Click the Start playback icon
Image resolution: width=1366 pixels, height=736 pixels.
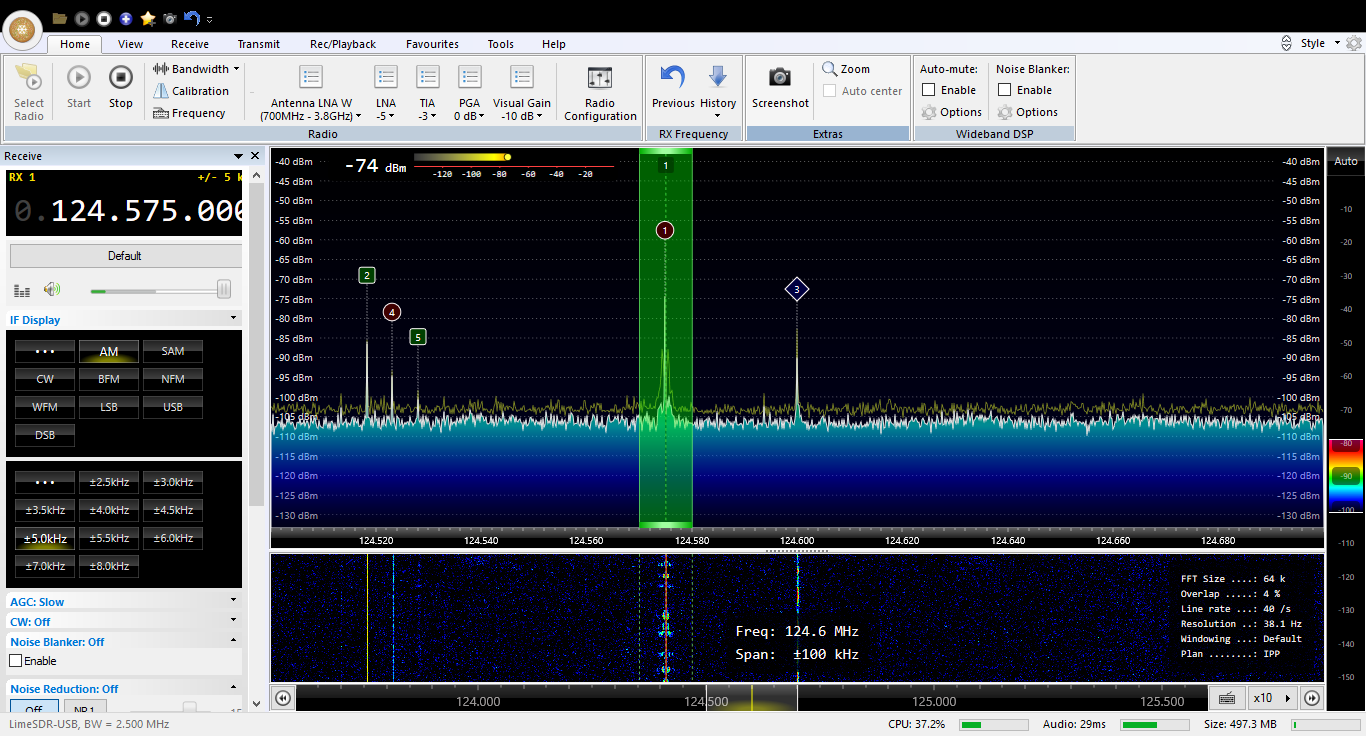79,78
